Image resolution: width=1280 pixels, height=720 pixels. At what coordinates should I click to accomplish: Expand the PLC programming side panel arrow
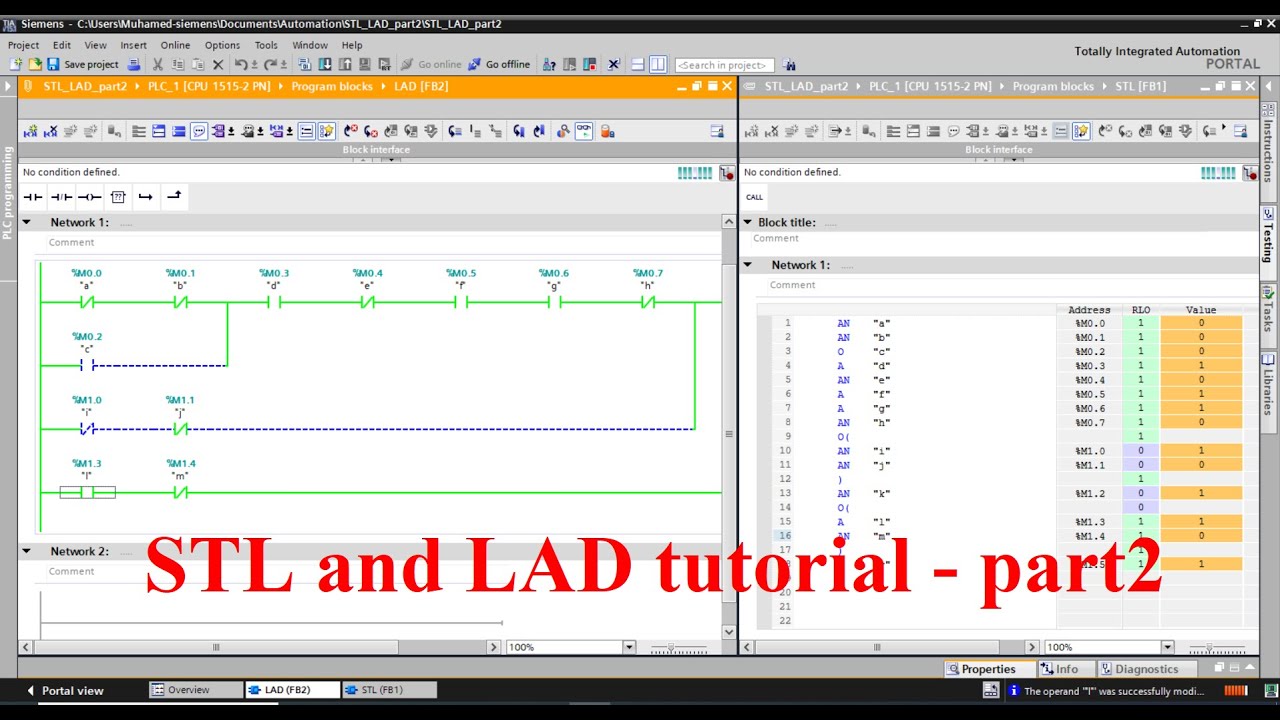click(x=8, y=86)
